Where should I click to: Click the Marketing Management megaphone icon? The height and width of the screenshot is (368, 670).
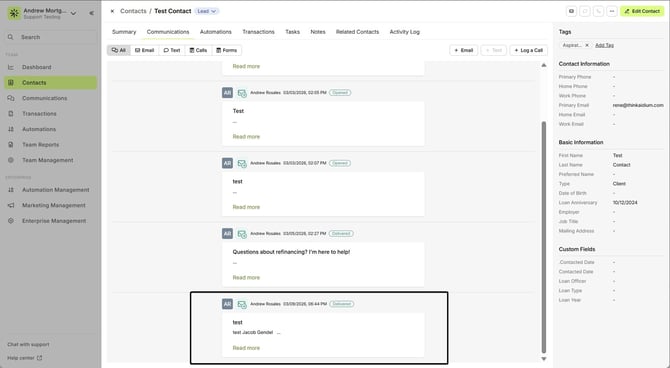pyautogui.click(x=11, y=205)
